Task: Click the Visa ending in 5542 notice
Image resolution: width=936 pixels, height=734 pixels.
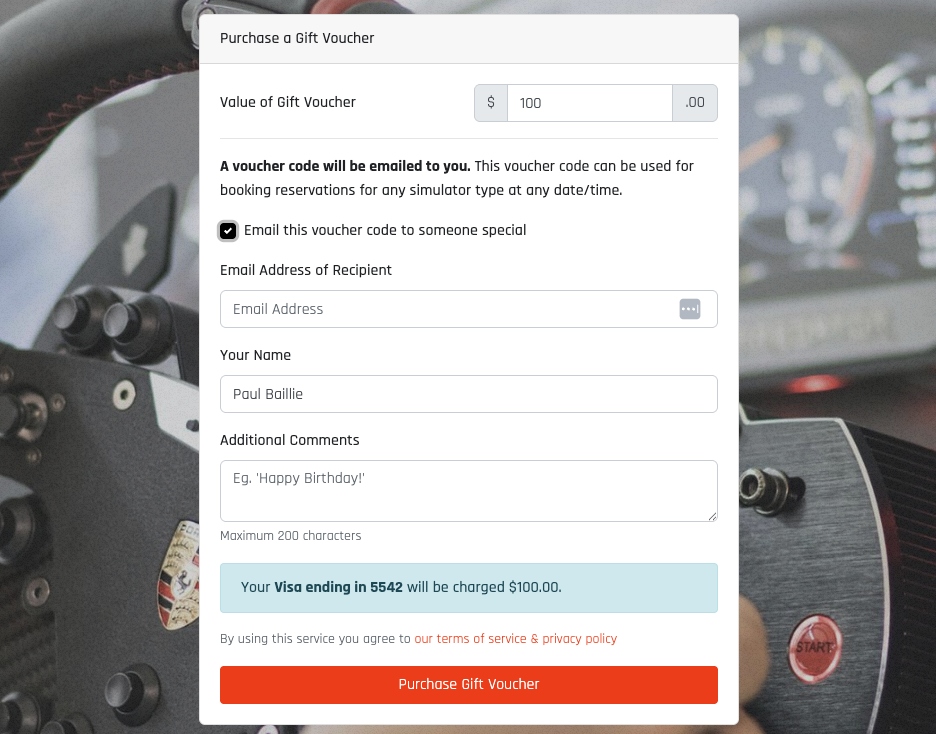Action: (469, 588)
